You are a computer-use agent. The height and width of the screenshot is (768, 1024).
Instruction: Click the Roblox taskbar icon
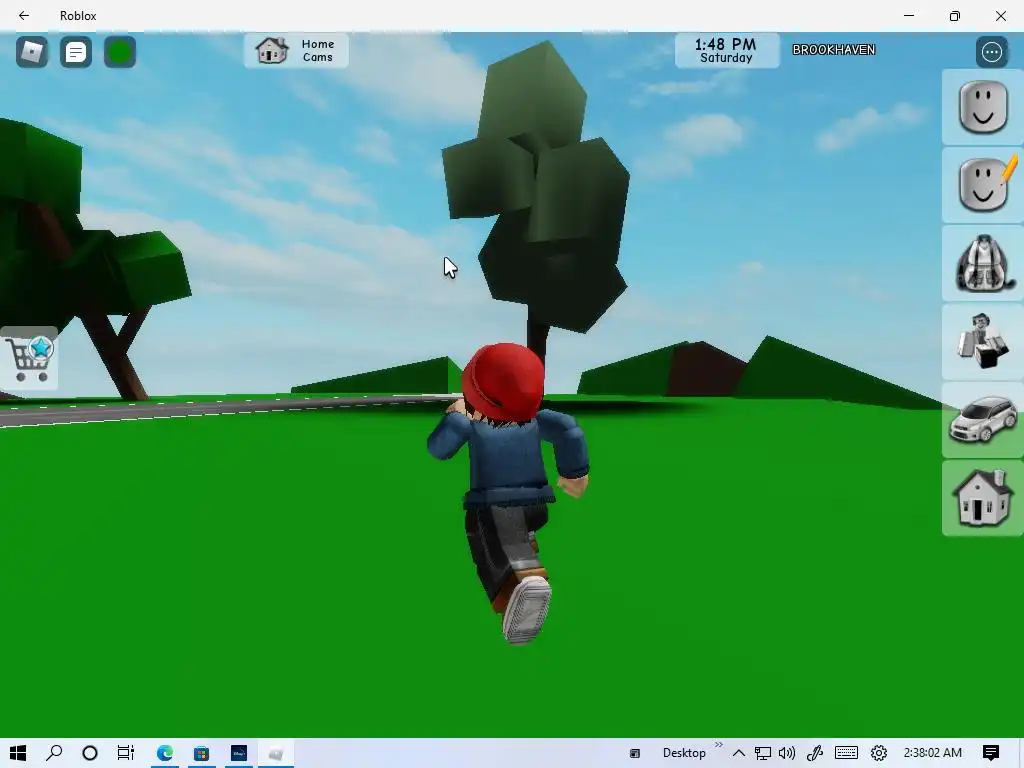coord(276,753)
